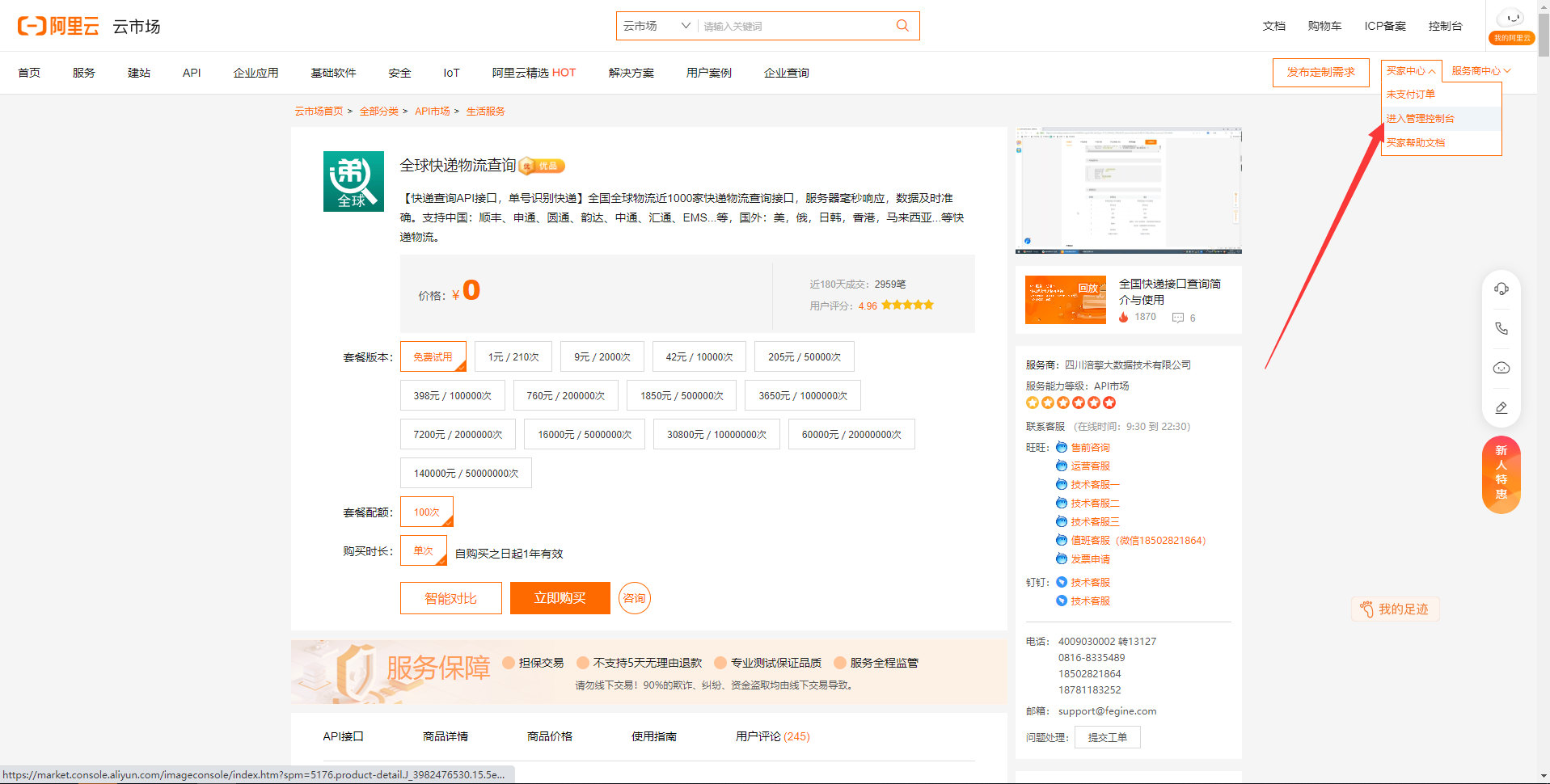Click the 售前咨询 Wangwang icon
This screenshot has height=784, width=1550.
click(x=1062, y=447)
